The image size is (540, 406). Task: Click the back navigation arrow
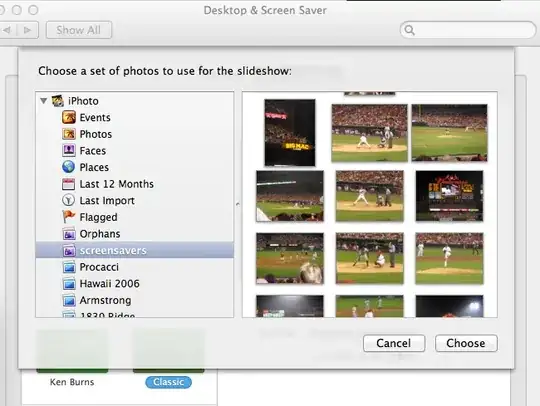(8, 30)
